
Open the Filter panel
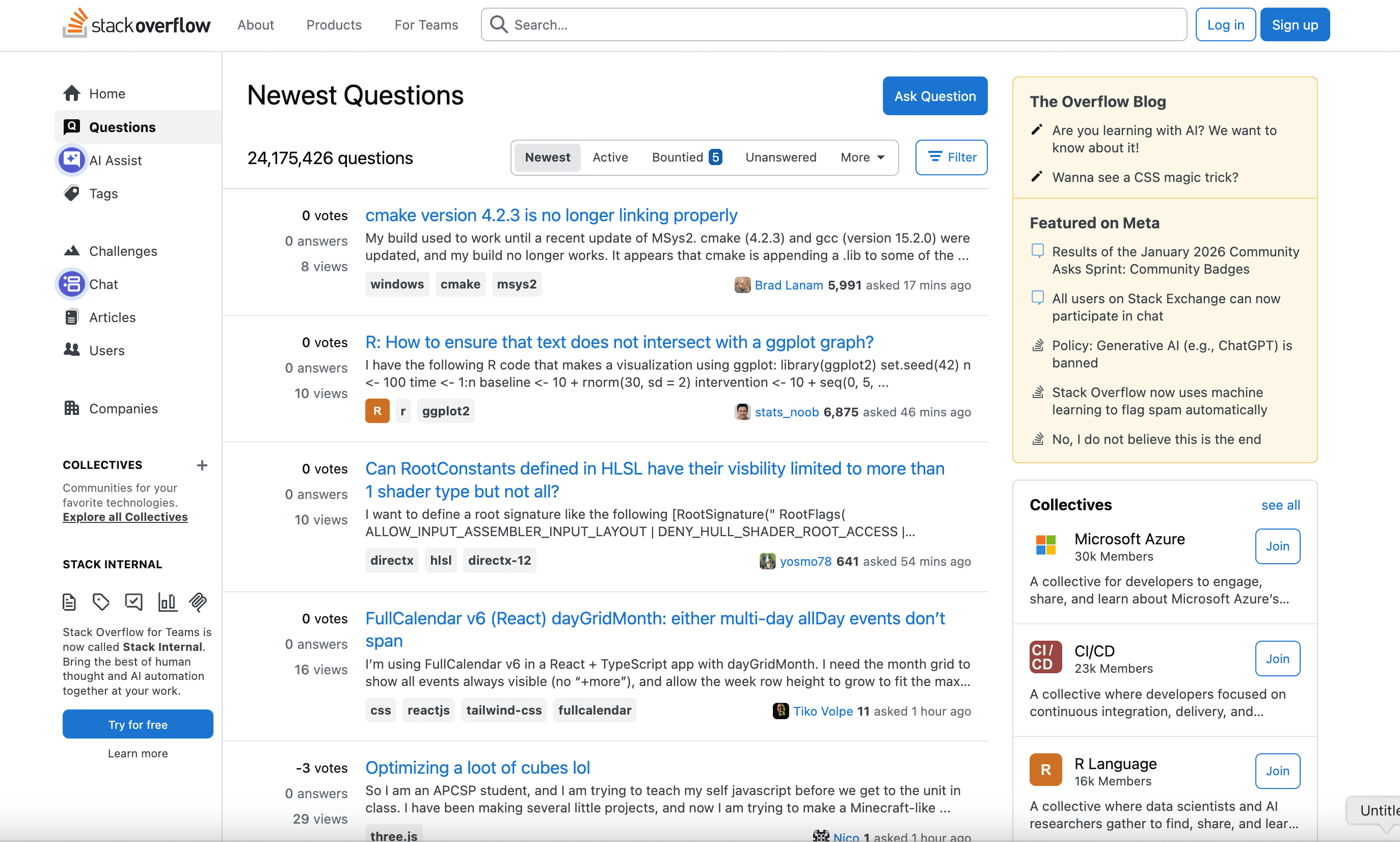click(x=951, y=157)
